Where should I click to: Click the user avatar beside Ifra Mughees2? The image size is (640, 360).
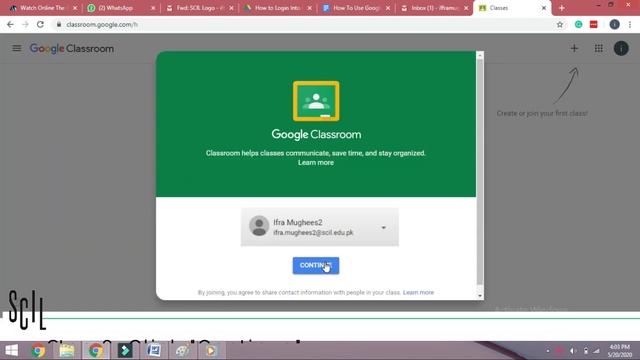259,226
